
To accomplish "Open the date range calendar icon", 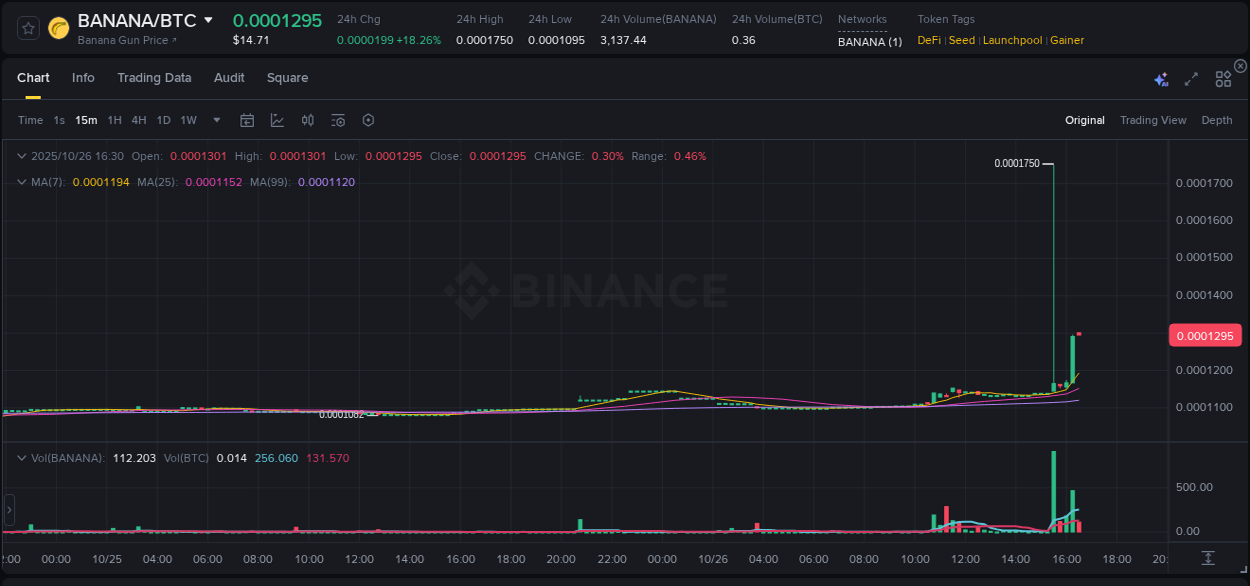I will coord(247,120).
